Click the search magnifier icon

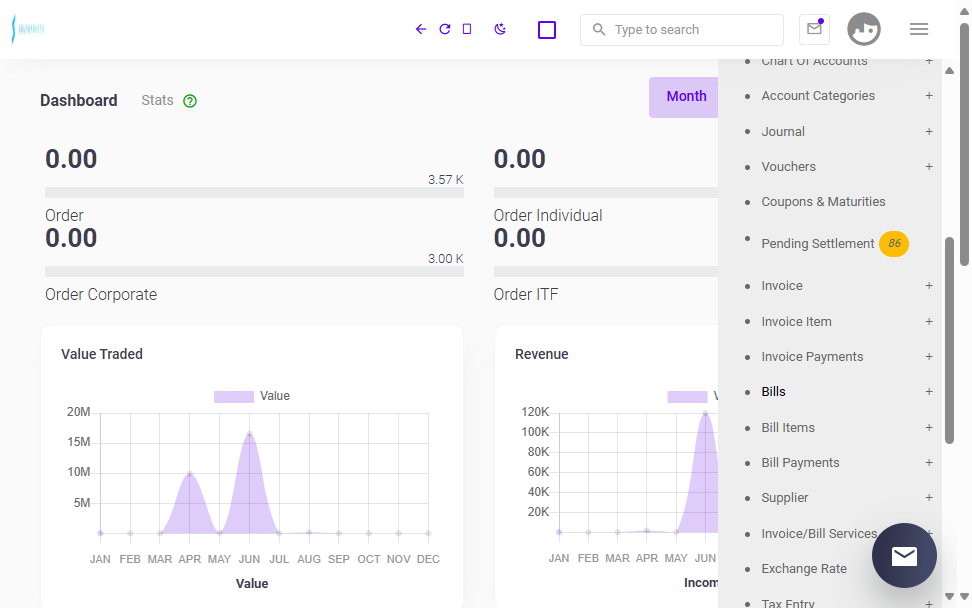click(x=599, y=29)
